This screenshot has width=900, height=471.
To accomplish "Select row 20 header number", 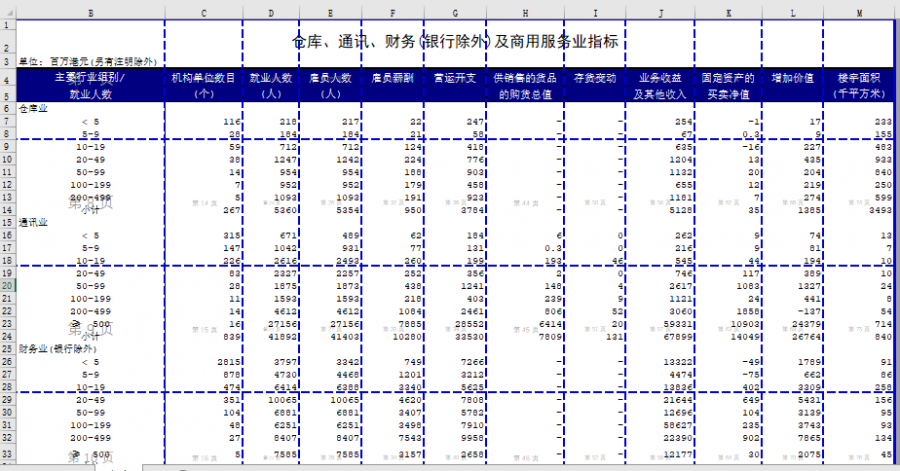I will [x=7, y=286].
